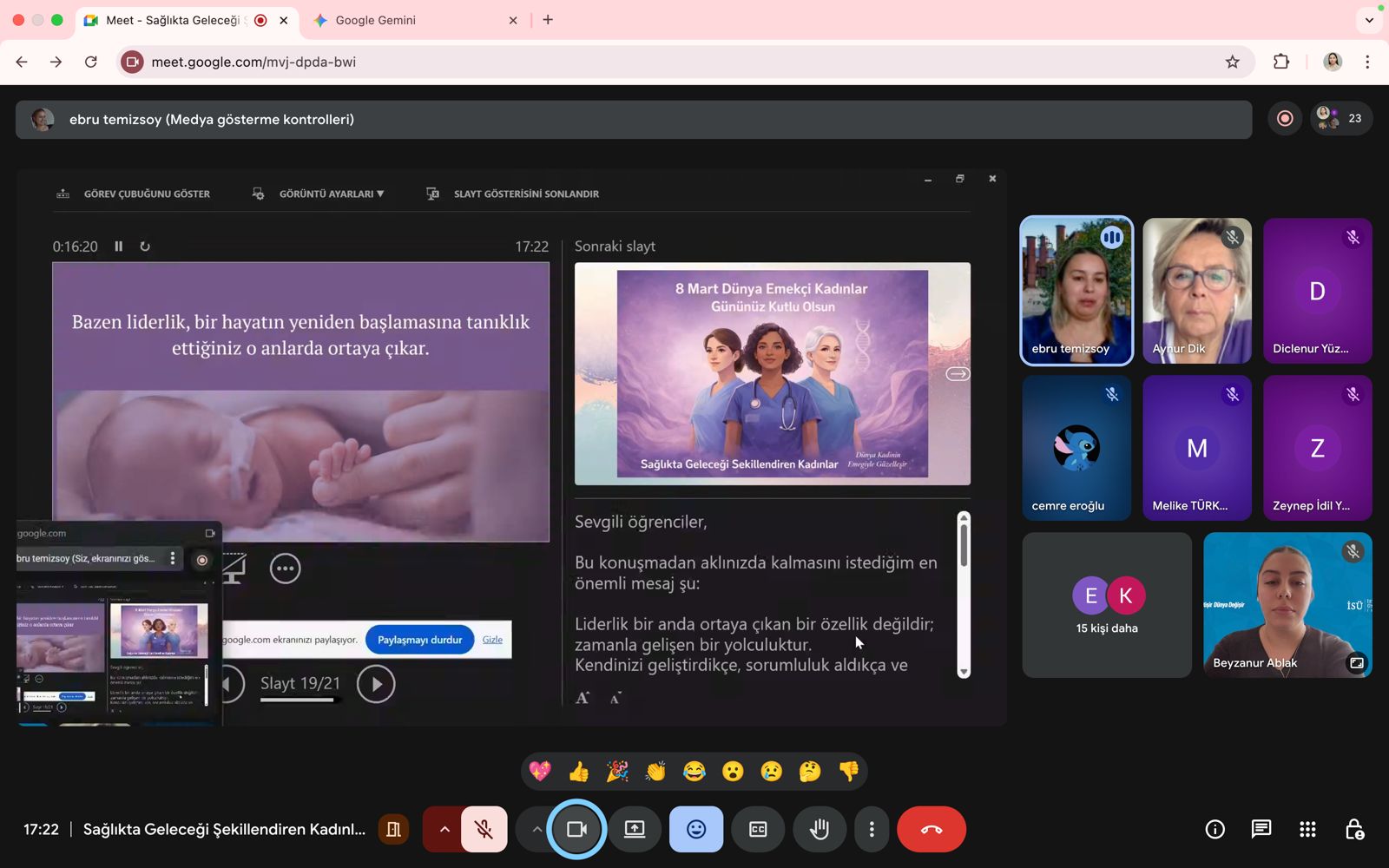1389x868 pixels.
Task: Turn on closed captions
Action: (758, 830)
